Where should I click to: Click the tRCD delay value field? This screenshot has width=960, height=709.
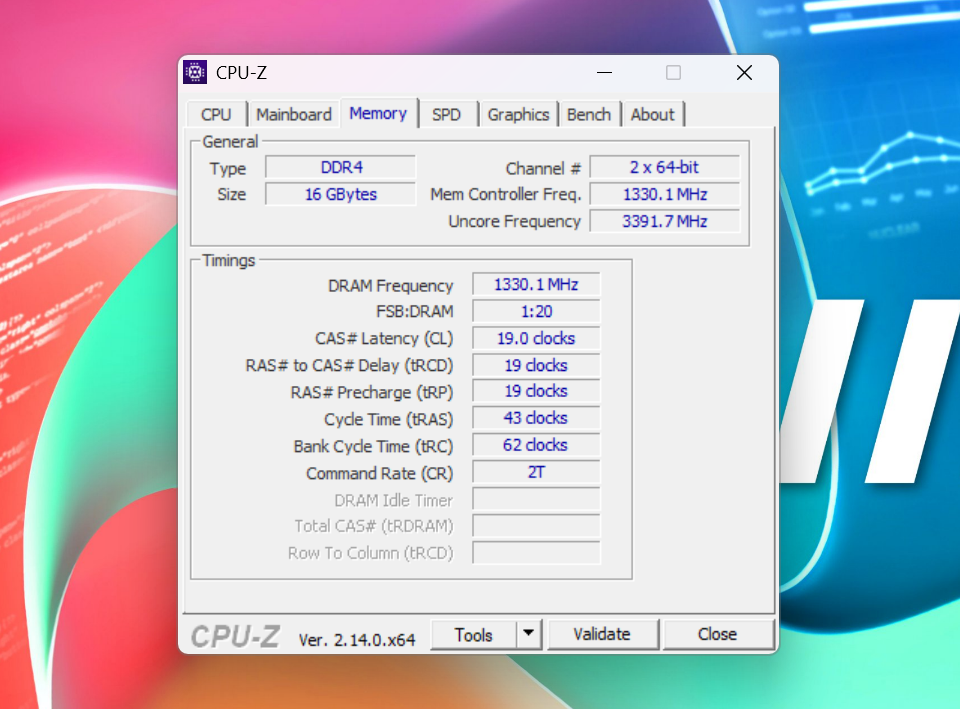click(536, 366)
